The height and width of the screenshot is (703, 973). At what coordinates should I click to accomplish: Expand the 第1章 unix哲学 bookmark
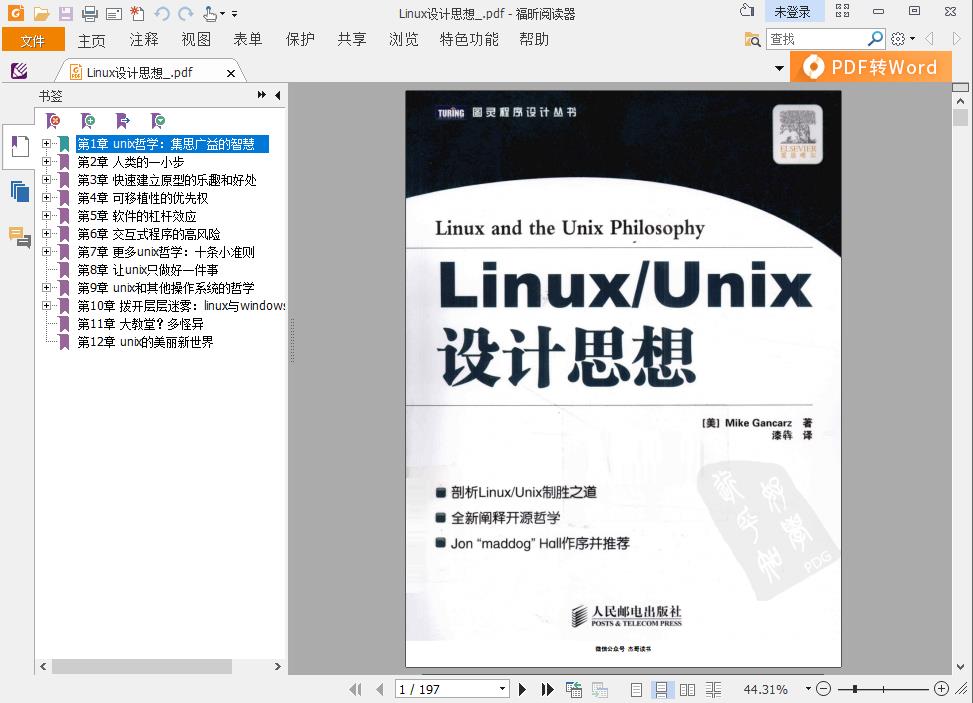point(46,143)
